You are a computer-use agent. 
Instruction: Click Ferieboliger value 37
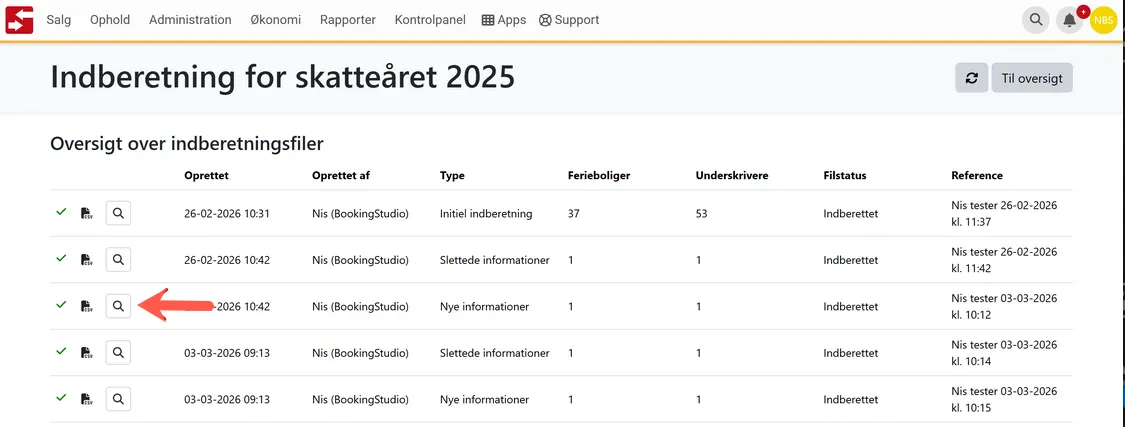click(x=574, y=213)
